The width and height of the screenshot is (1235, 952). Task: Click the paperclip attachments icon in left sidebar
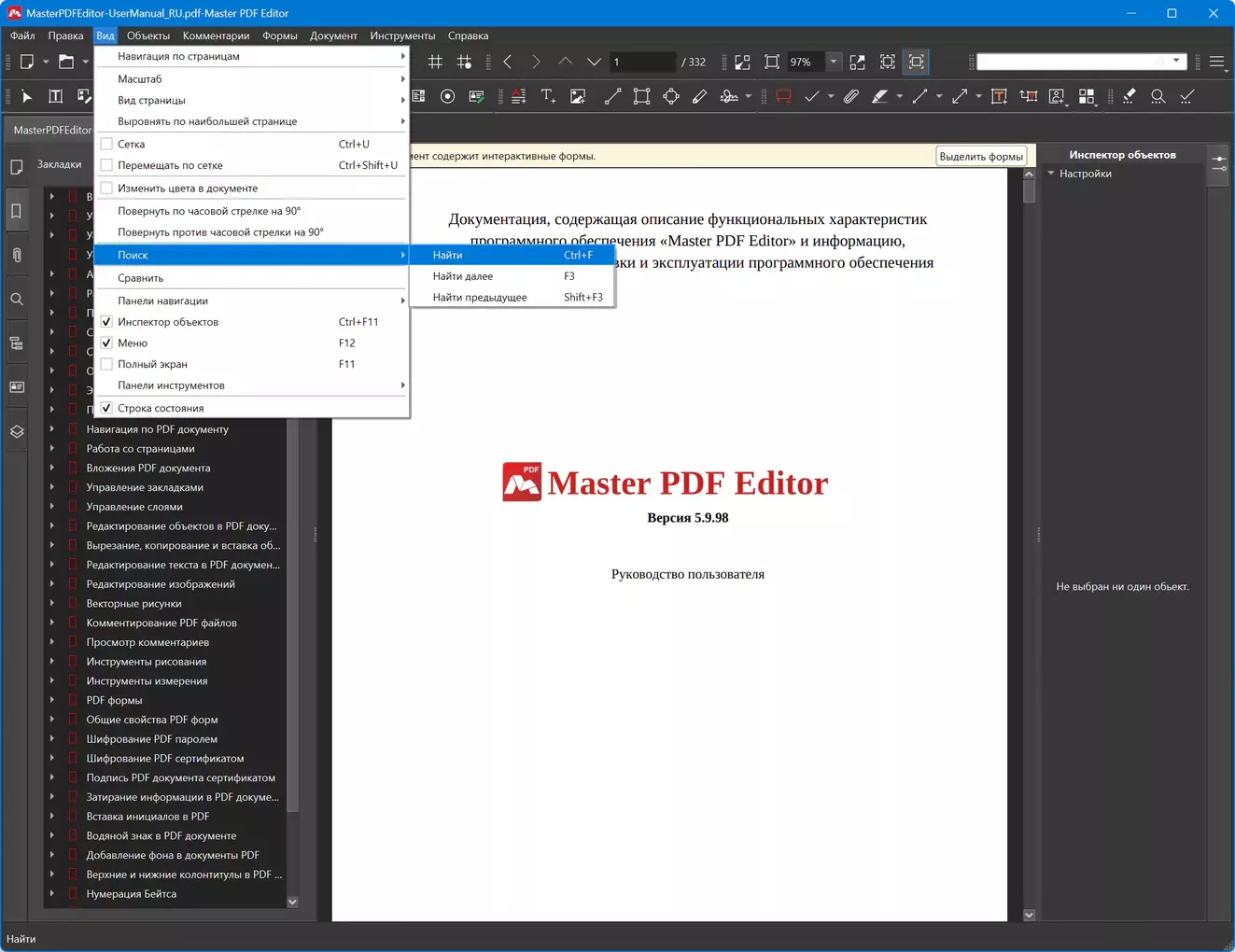pos(17,255)
